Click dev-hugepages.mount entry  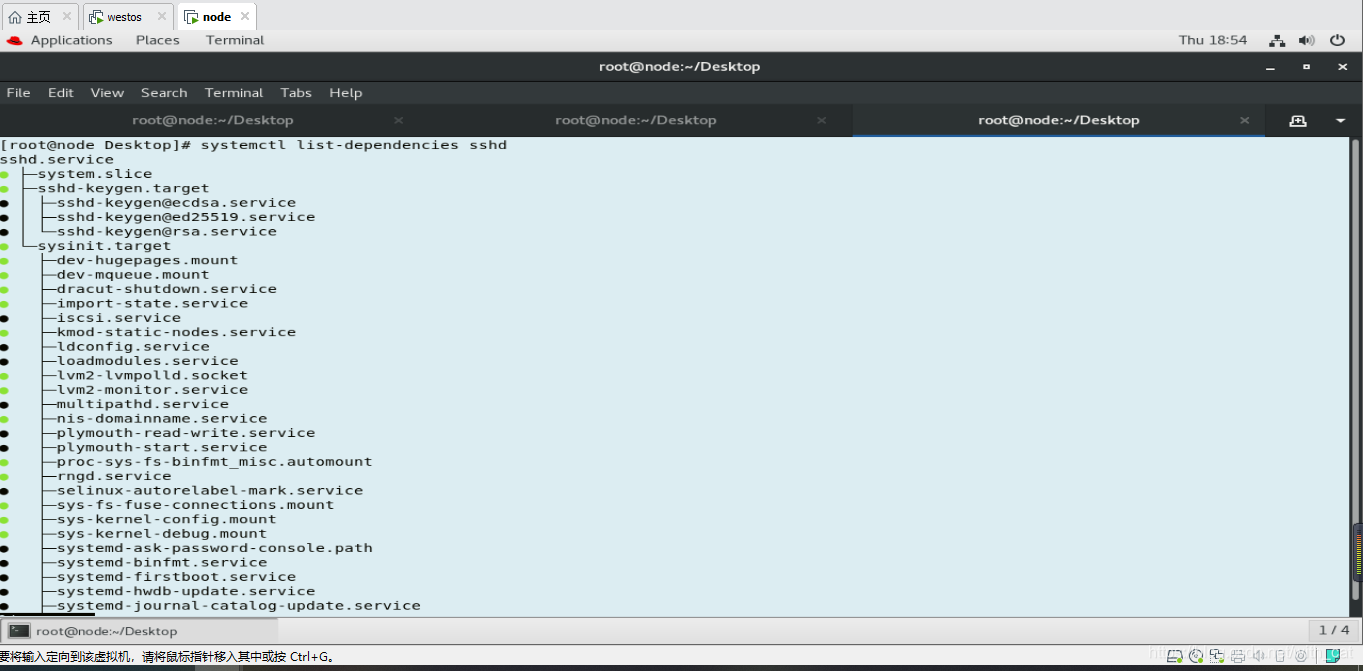[148, 260]
